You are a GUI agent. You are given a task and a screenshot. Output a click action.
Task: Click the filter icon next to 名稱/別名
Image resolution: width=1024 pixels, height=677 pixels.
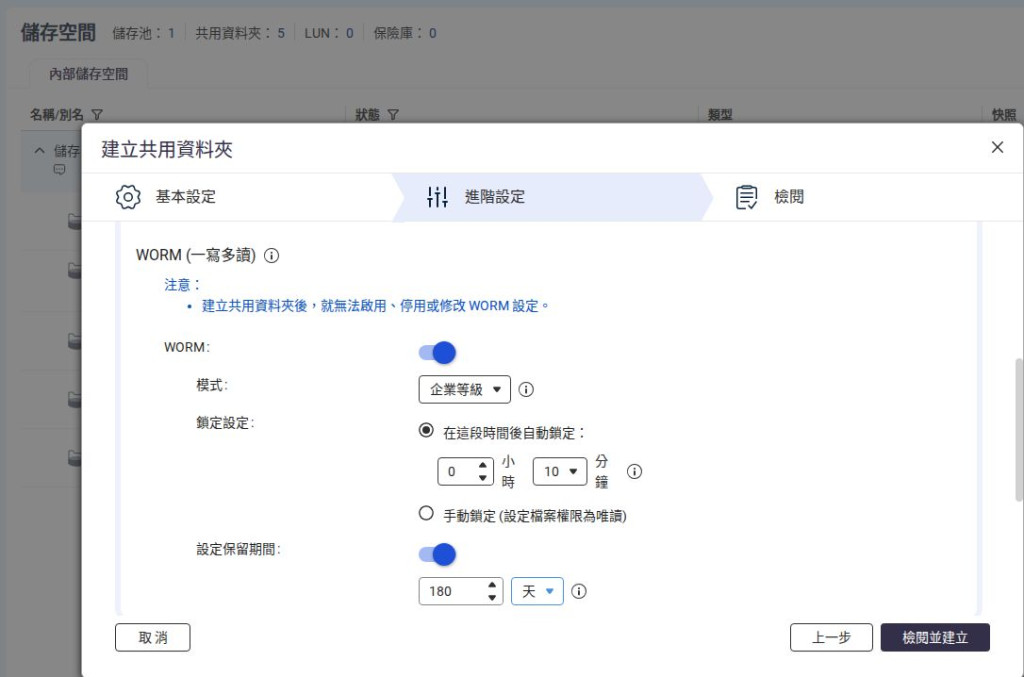click(x=97, y=115)
